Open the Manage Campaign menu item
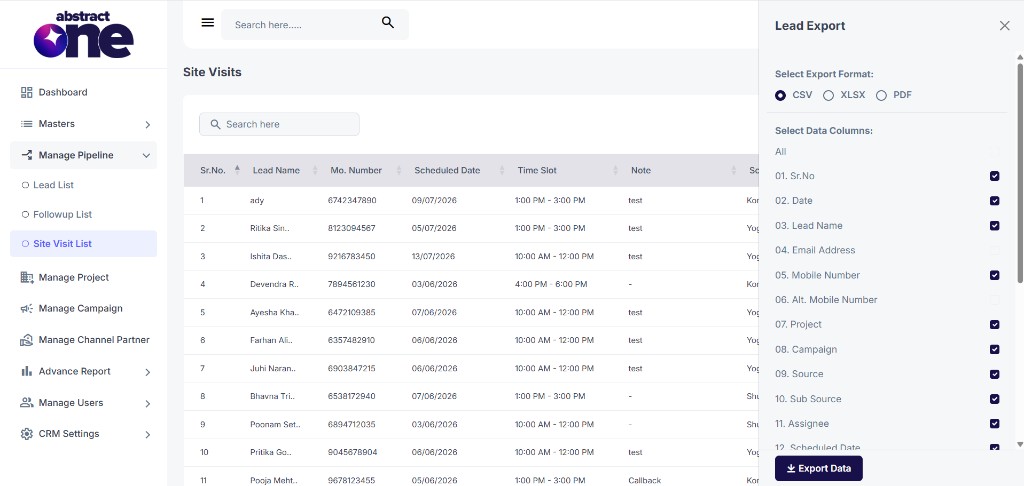The image size is (1024, 486). coord(80,308)
